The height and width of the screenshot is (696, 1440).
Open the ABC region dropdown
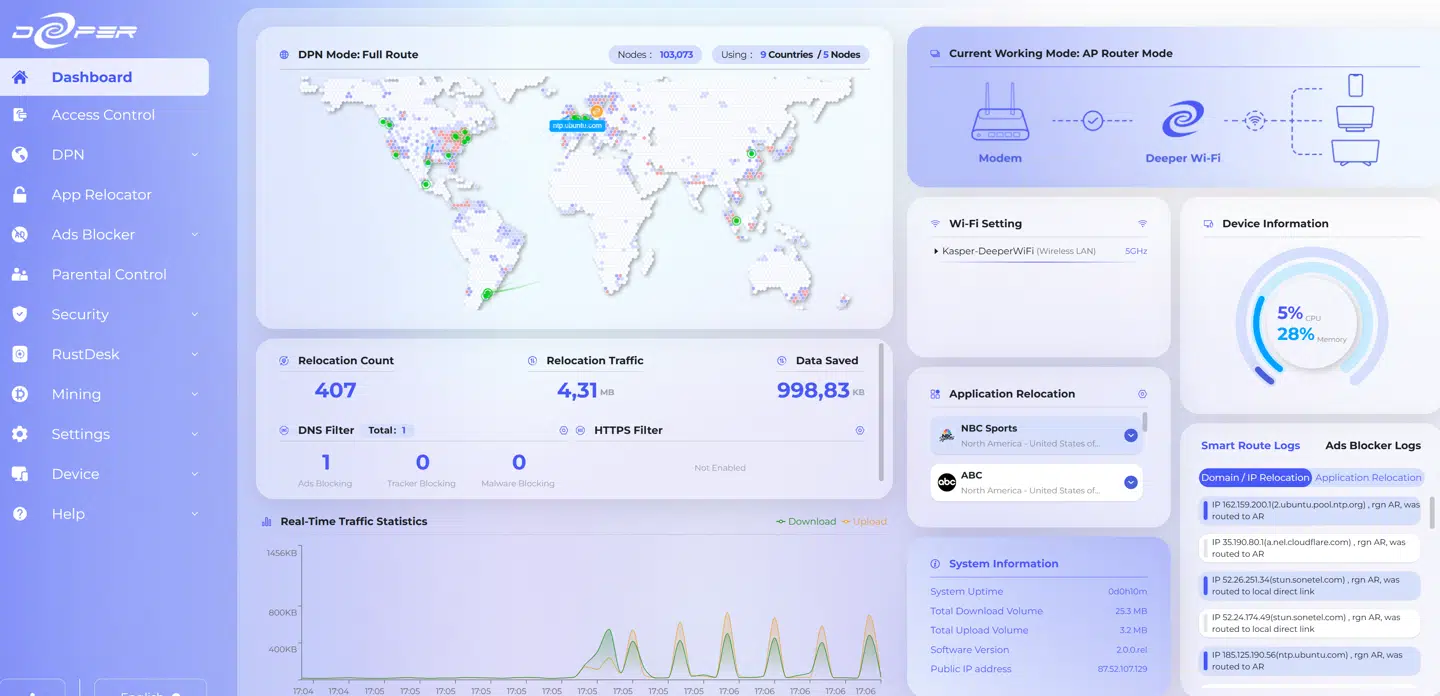(1131, 482)
